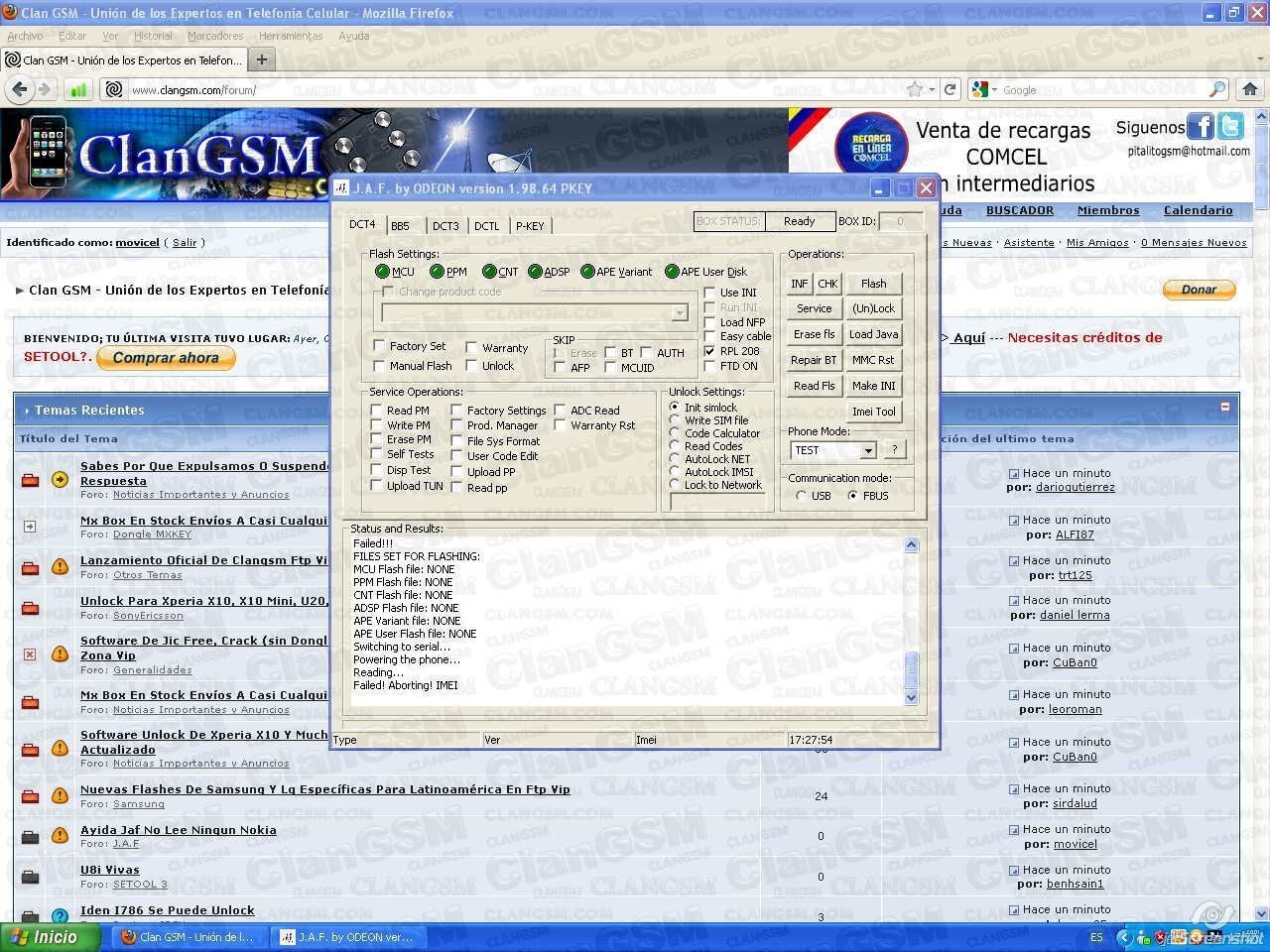This screenshot has height=952, width=1270.
Task: Uncheck the RPL 208 checkbox
Action: click(x=709, y=351)
